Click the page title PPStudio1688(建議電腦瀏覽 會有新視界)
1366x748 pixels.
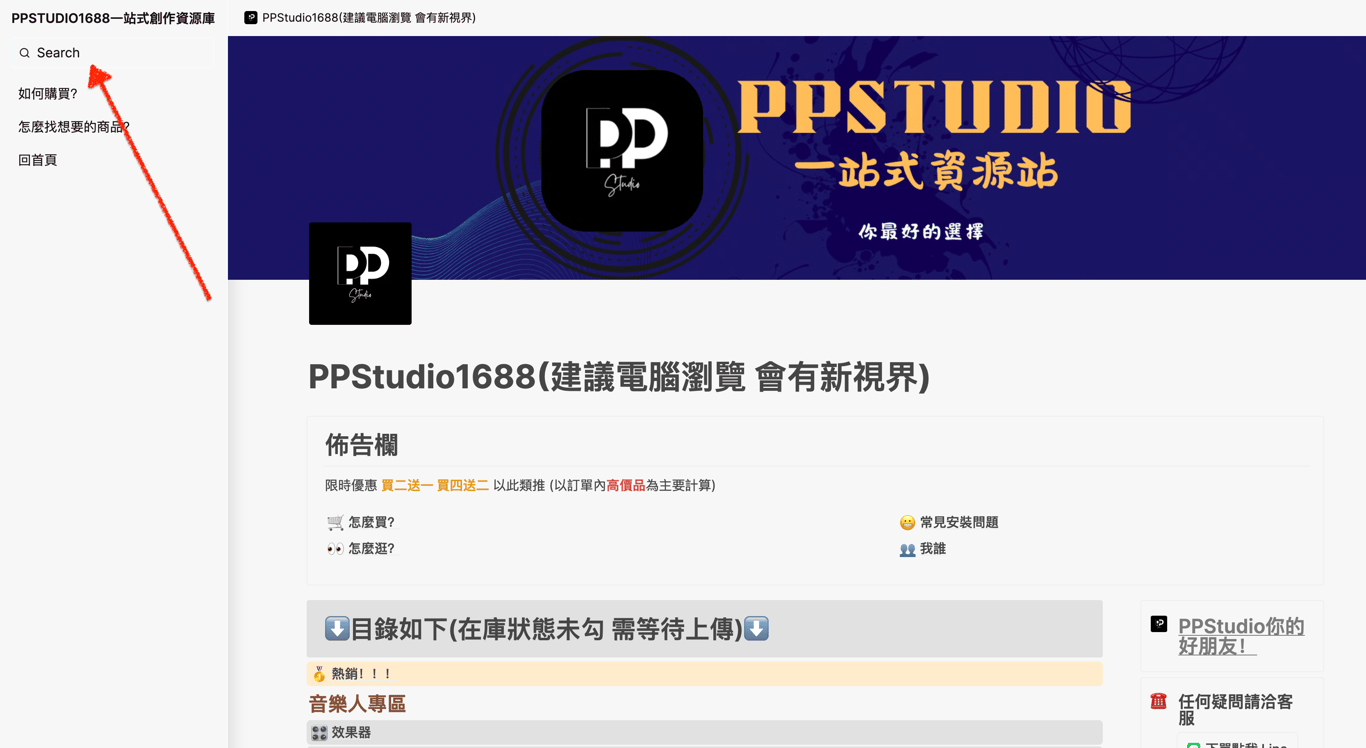pyautogui.click(x=619, y=377)
